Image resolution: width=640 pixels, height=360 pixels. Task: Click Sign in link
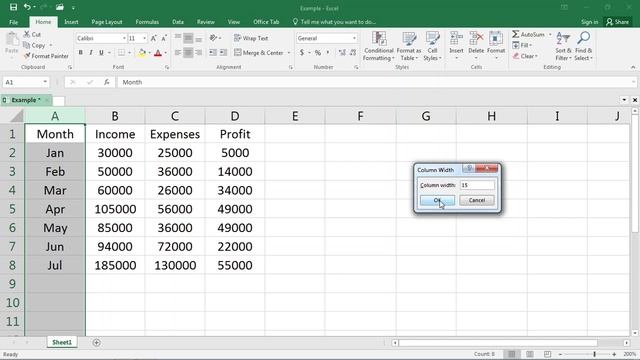click(589, 22)
